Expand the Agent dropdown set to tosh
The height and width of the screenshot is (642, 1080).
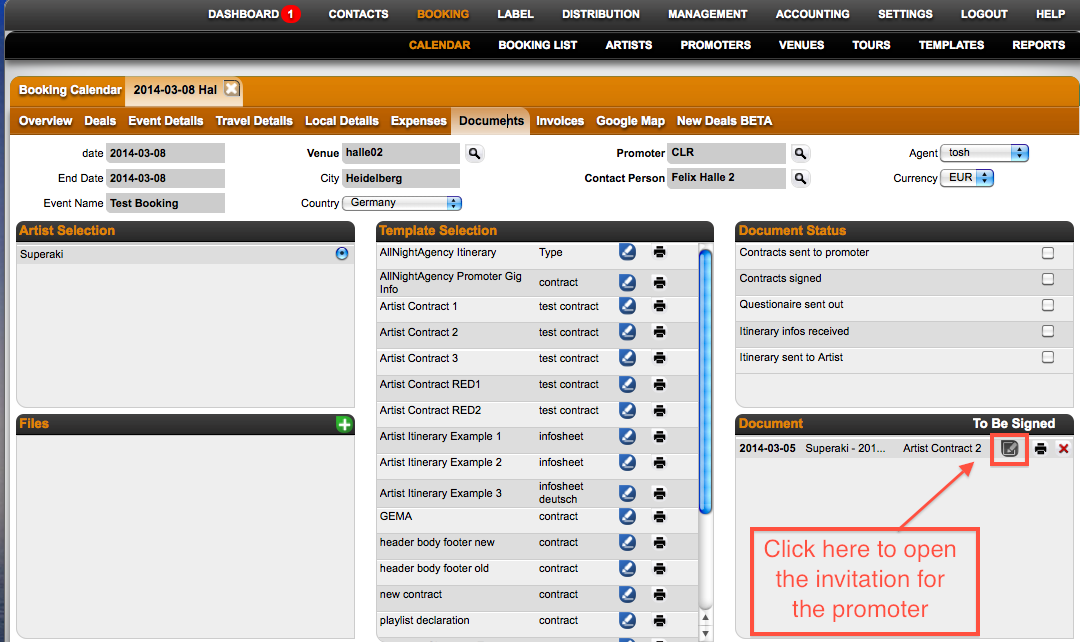tap(984, 153)
